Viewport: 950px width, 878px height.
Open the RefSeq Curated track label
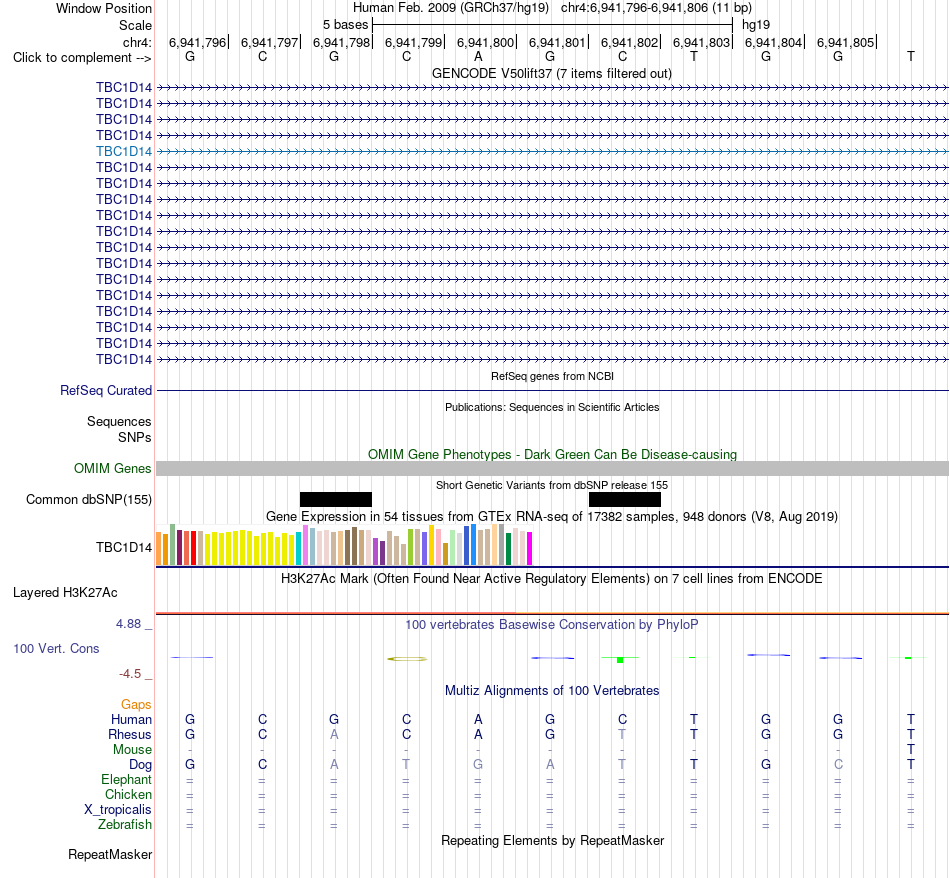(105, 391)
